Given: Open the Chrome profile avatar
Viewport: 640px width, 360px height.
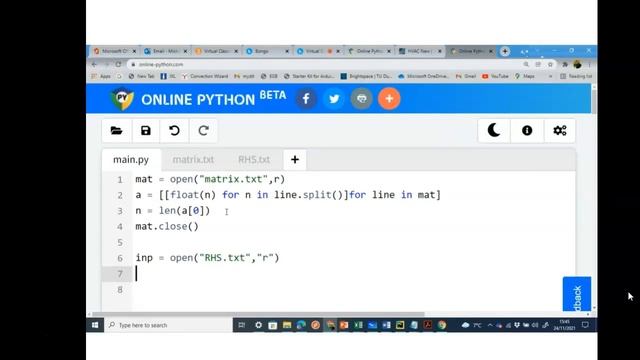Looking at the screenshot, I should point(577,64).
